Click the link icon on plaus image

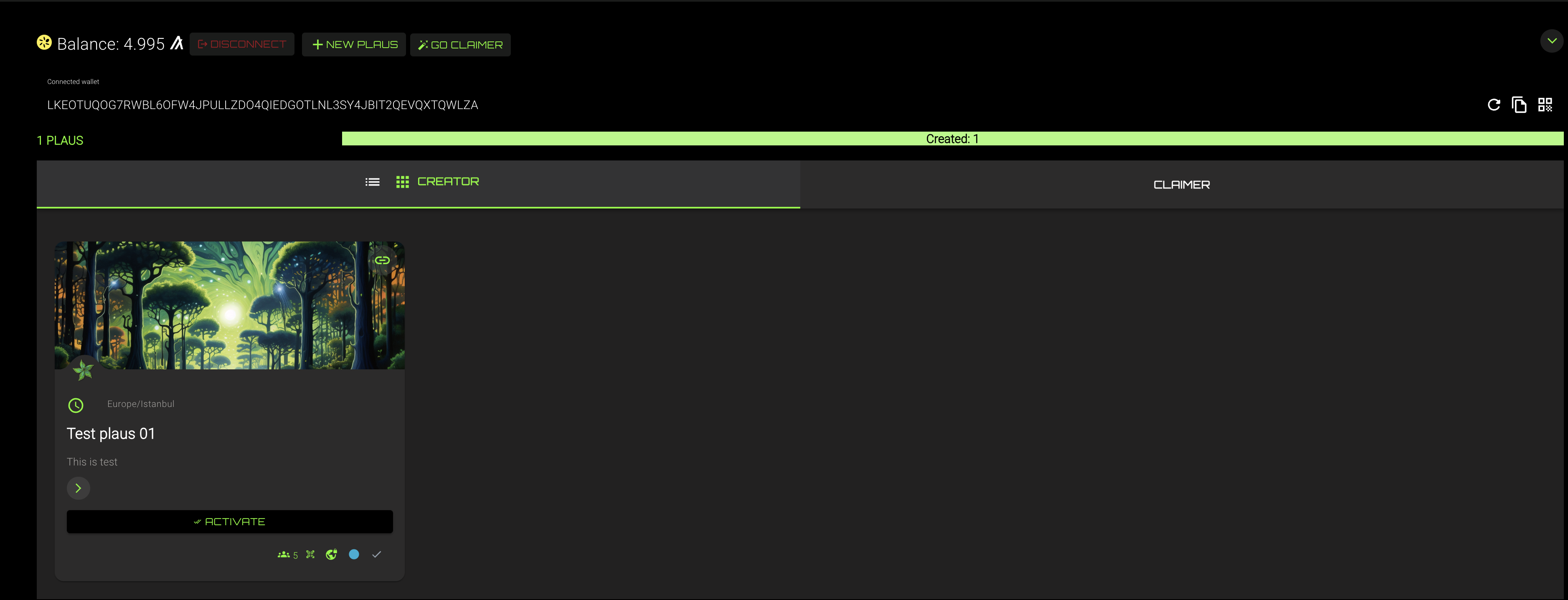pos(382,261)
